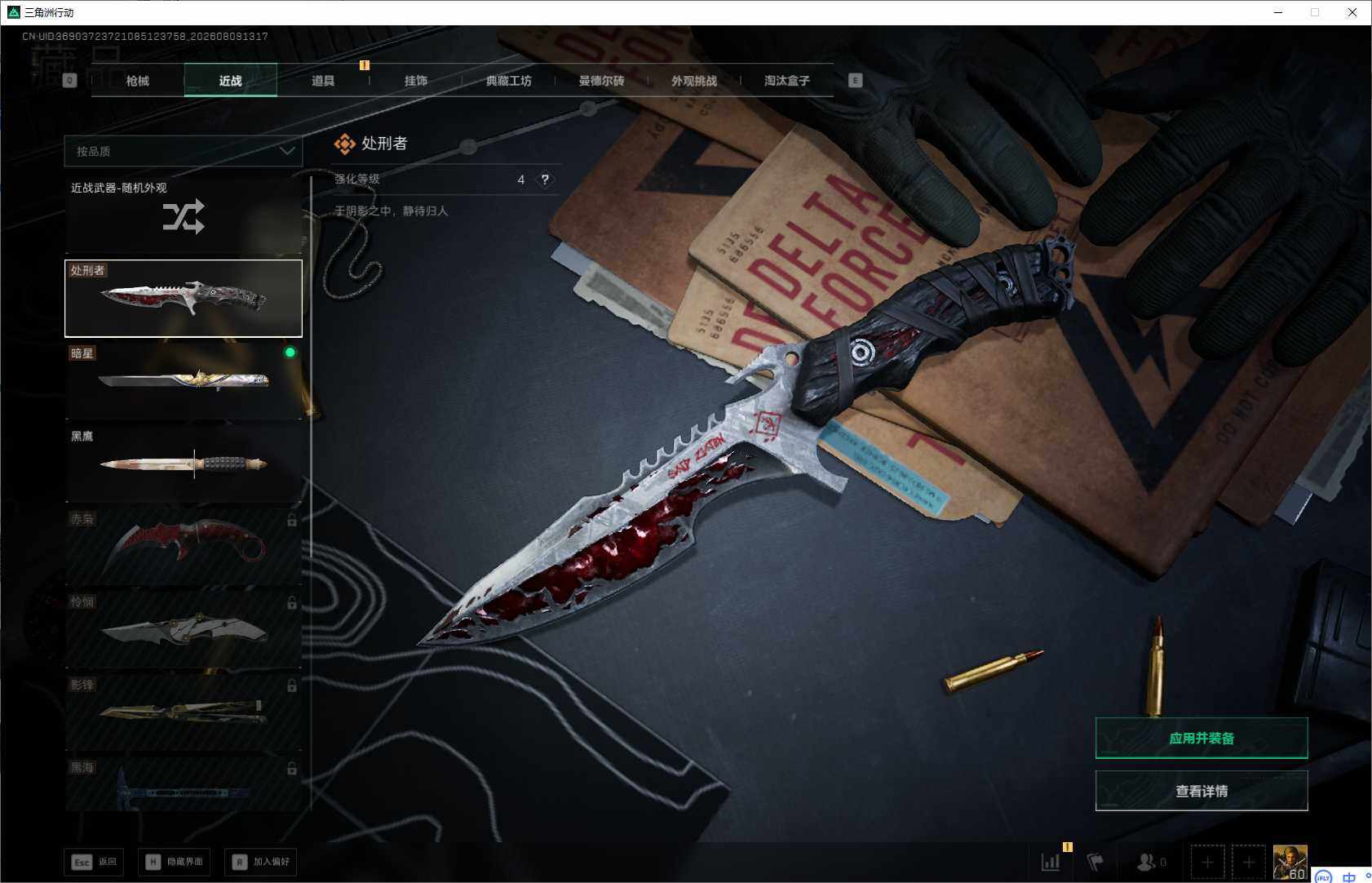Switch to the 外观挑战 tab

(694, 81)
